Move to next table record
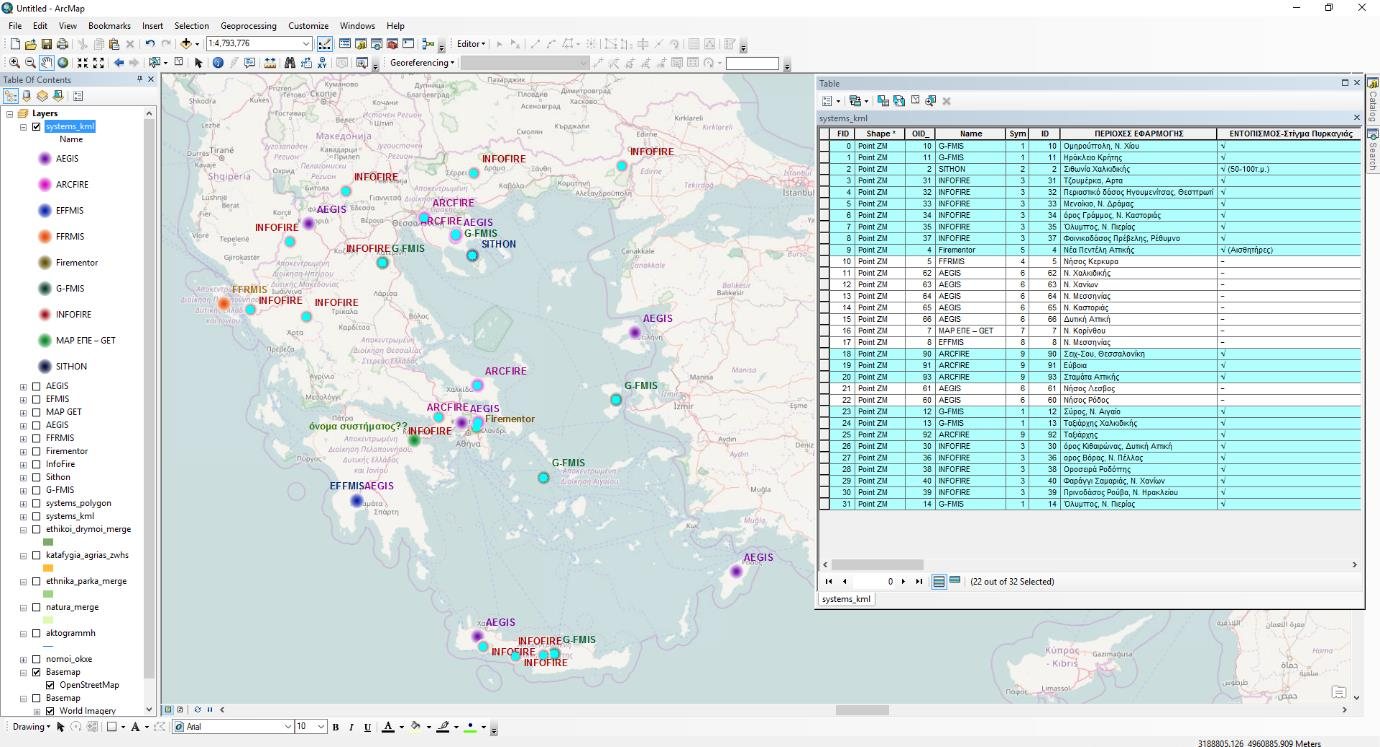This screenshot has height=747, width=1380. (x=903, y=581)
